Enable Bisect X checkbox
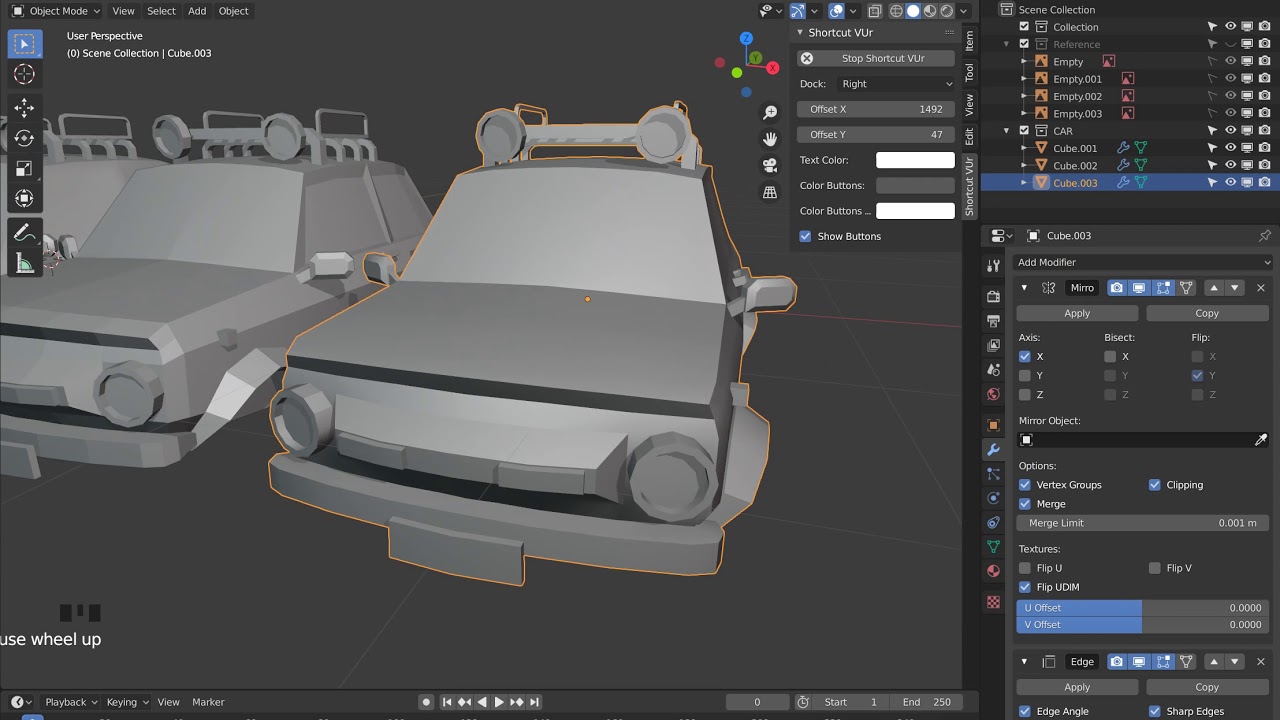1280x720 pixels. click(1110, 357)
